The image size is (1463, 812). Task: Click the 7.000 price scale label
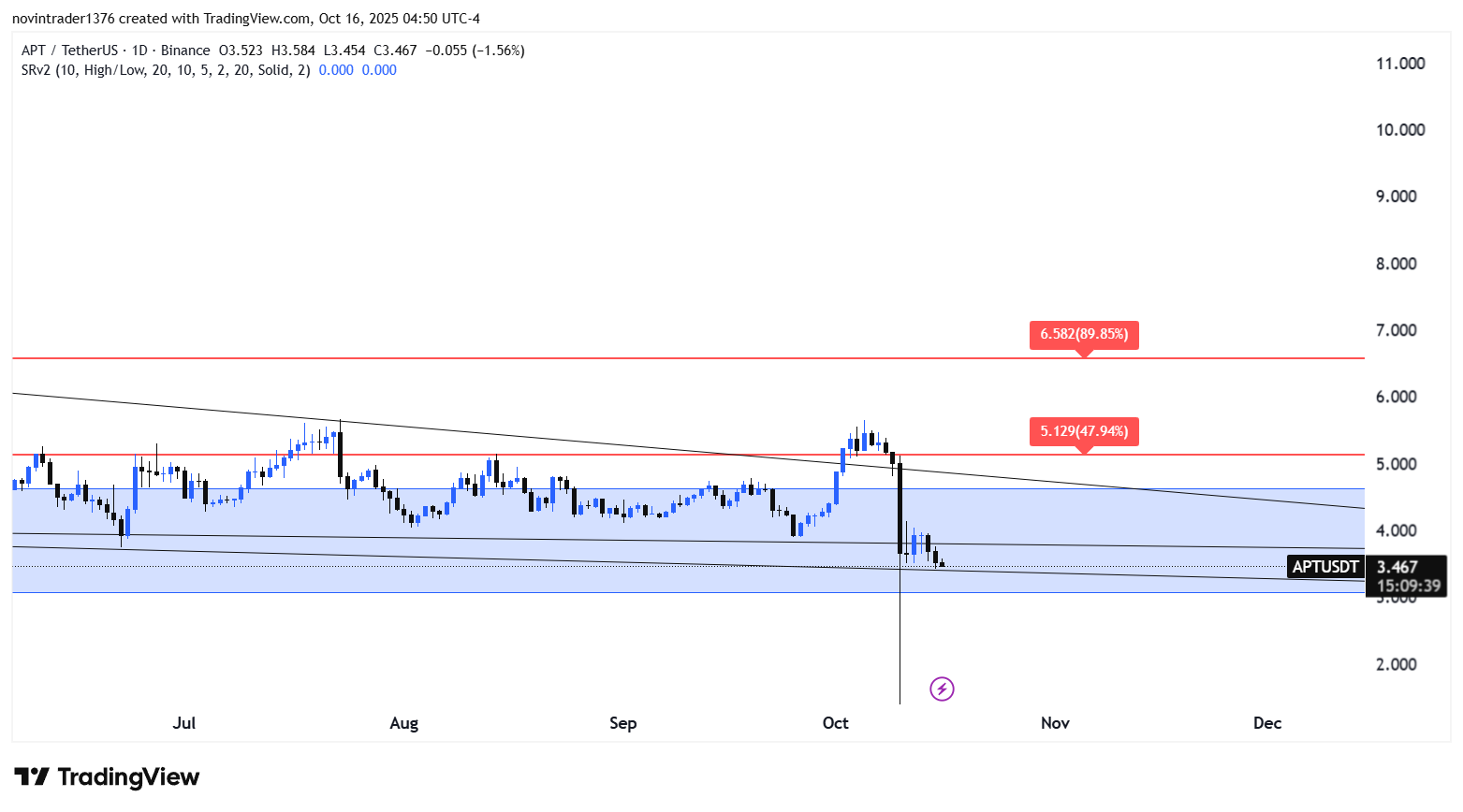(1396, 330)
